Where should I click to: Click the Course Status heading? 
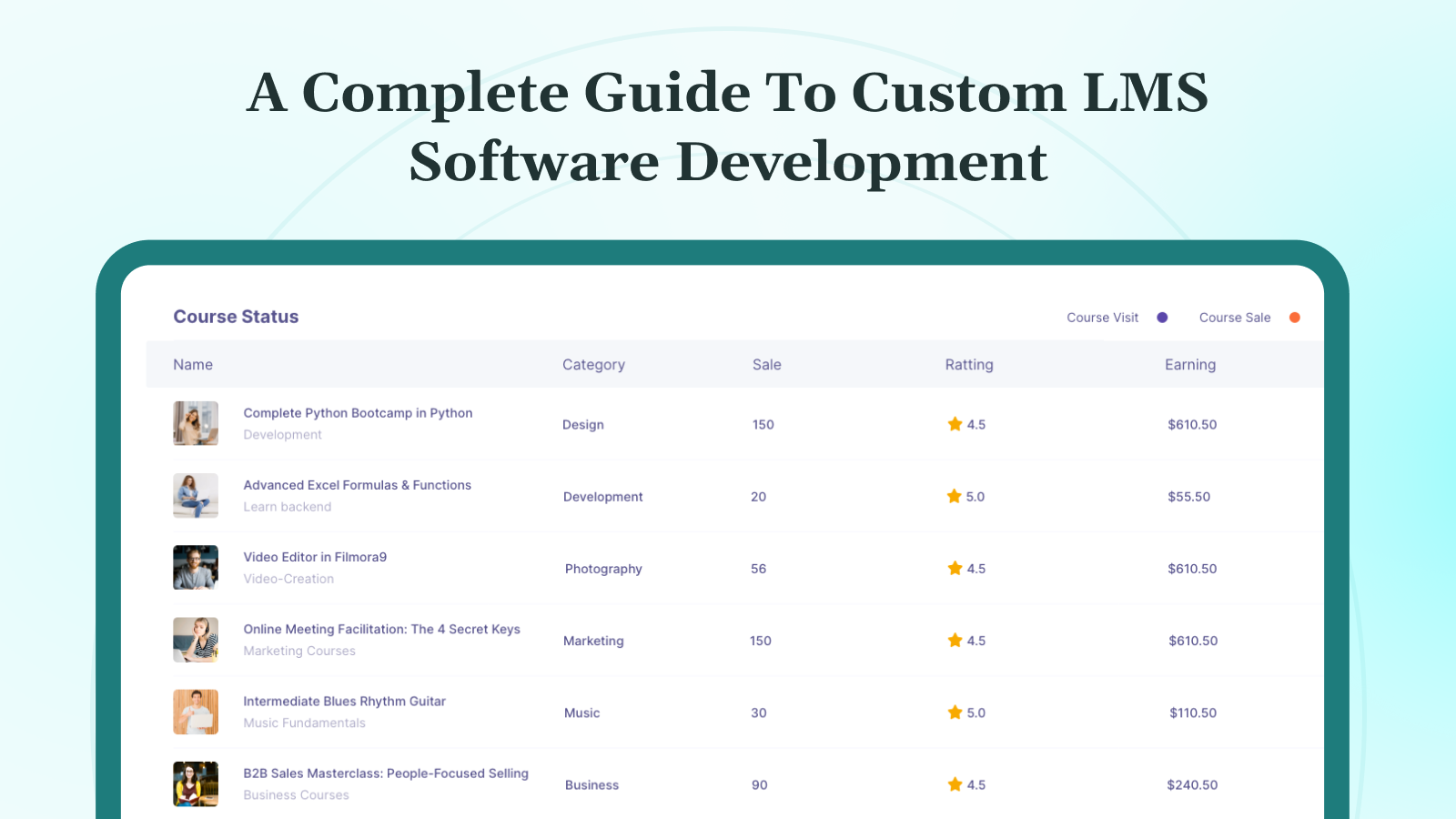pyautogui.click(x=236, y=317)
